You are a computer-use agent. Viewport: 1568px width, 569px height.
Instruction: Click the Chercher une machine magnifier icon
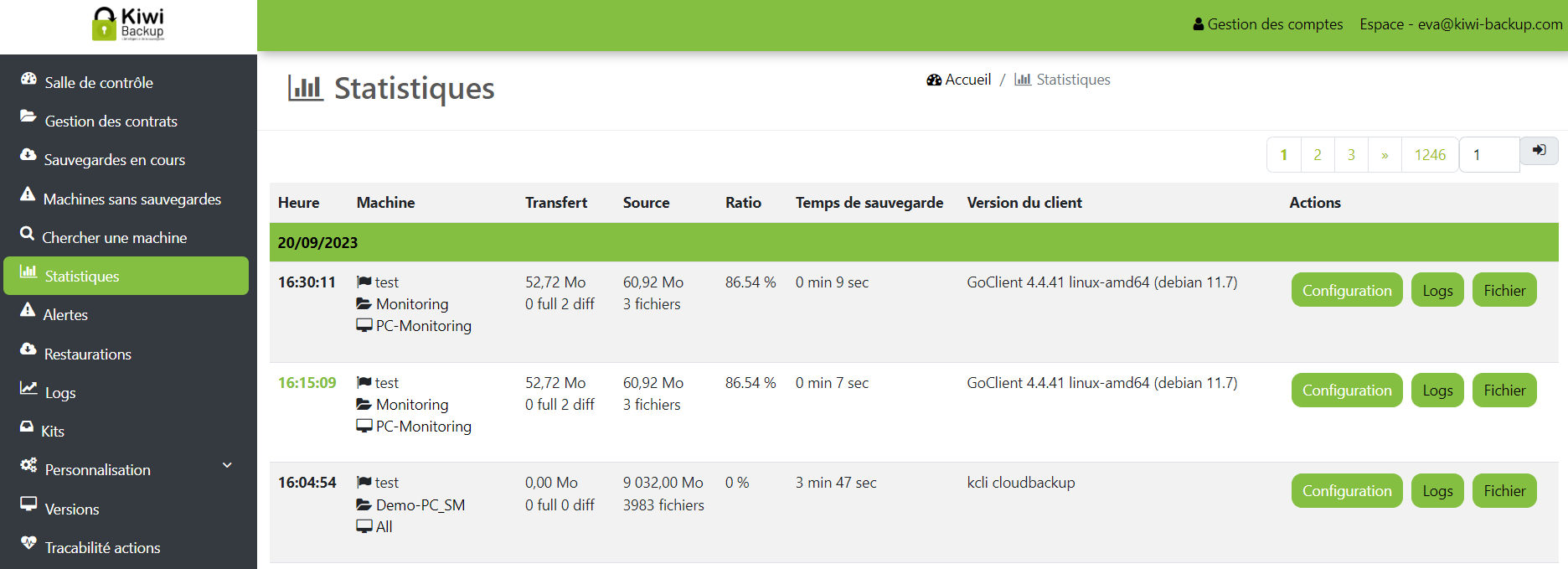point(28,233)
